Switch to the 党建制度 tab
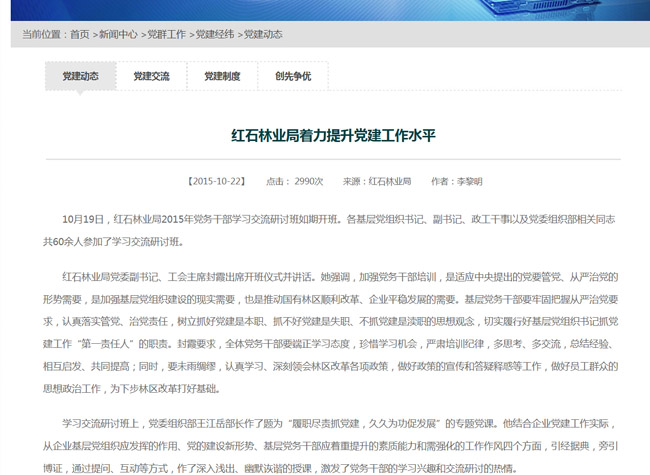This screenshot has width=650, height=475. pyautogui.click(x=223, y=76)
